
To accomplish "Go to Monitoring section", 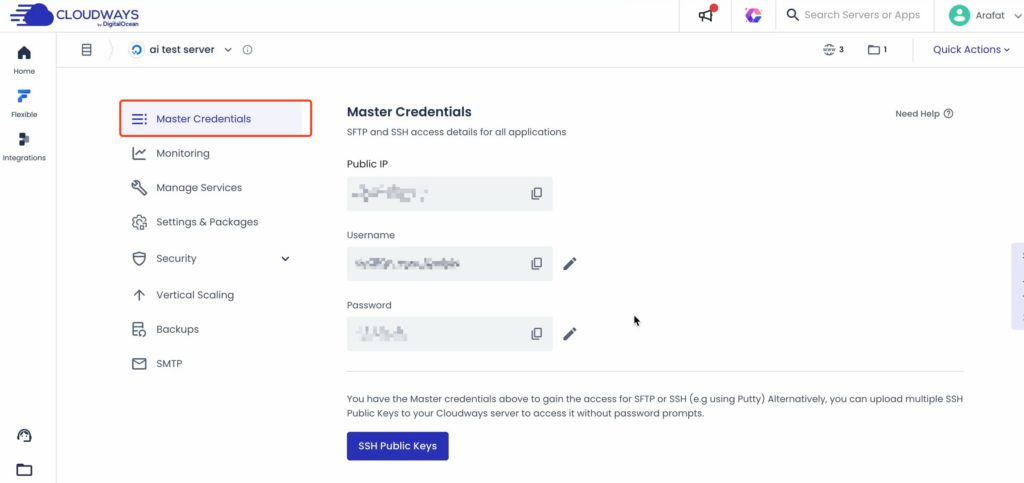I will tap(182, 154).
